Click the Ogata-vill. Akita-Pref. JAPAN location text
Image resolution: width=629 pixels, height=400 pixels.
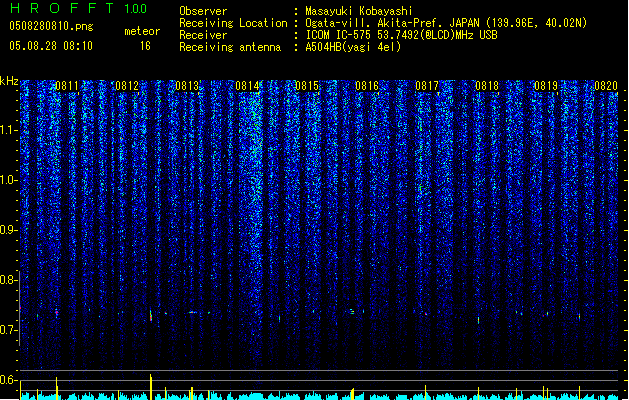[446, 23]
